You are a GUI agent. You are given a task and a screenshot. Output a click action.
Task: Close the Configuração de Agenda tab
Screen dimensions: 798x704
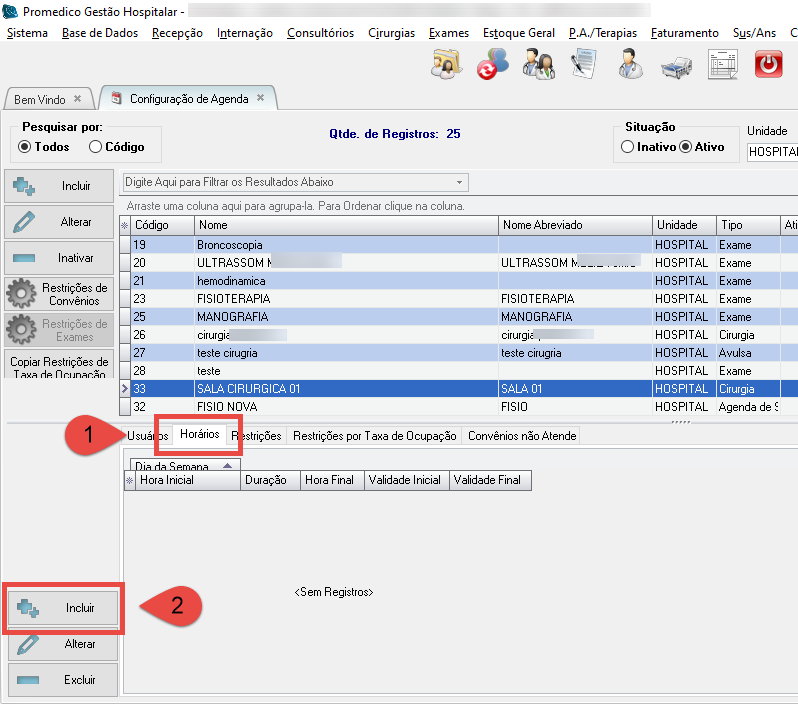pos(260,98)
